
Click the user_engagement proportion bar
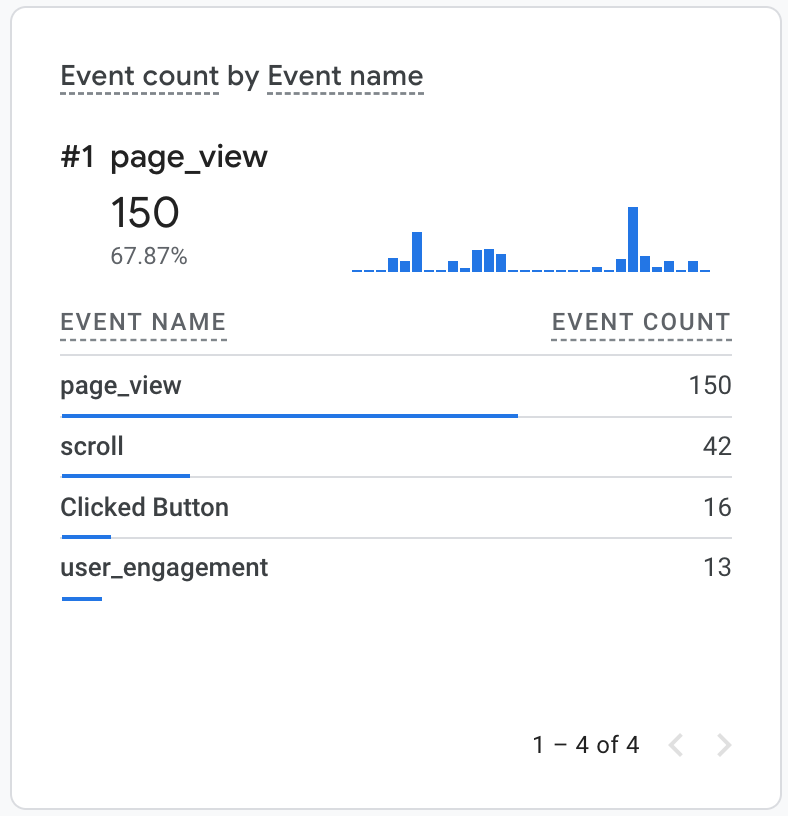(82, 599)
